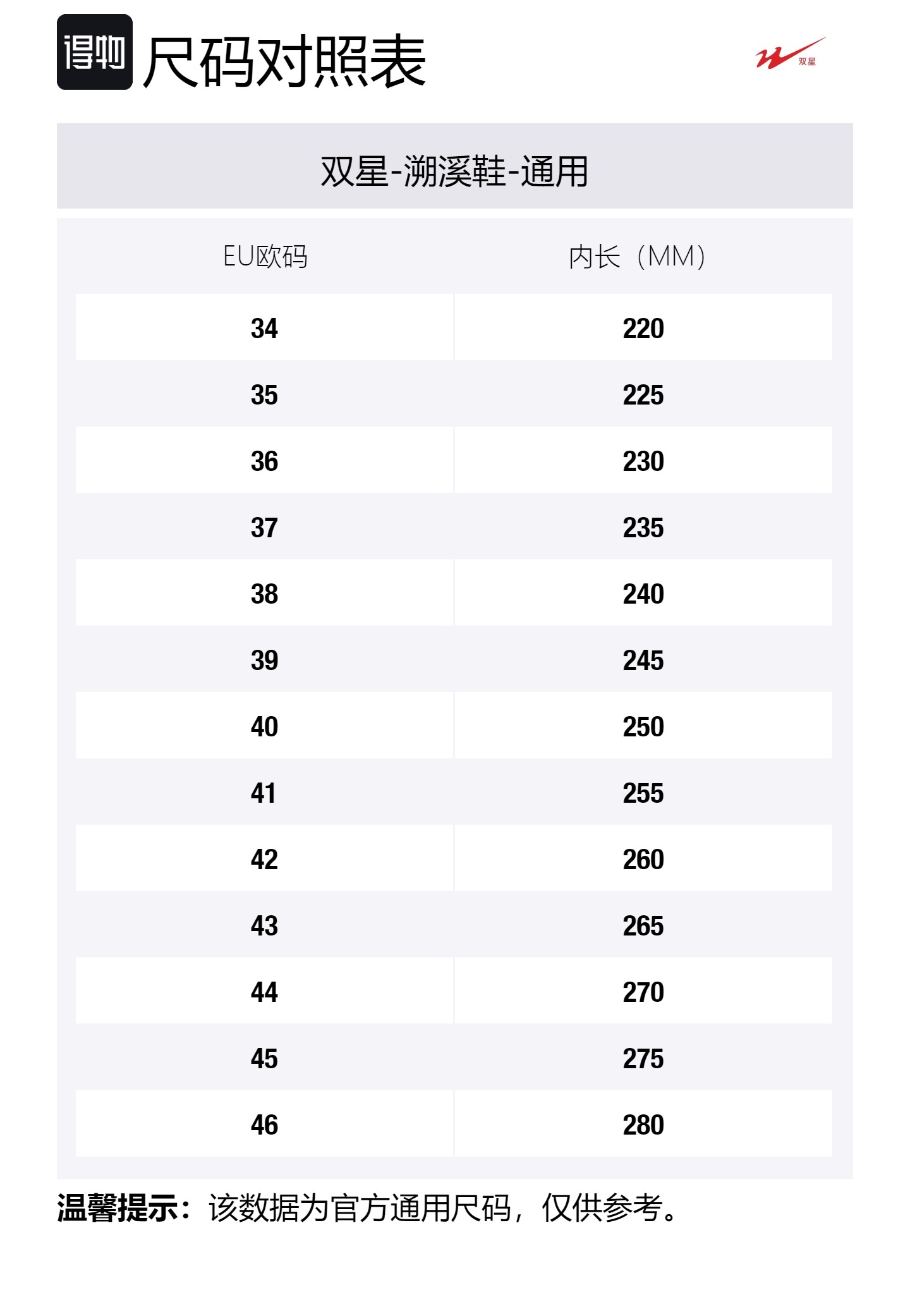This screenshot has width=910, height=1316.
Task: Click the 255 inner length value
Action: (643, 793)
